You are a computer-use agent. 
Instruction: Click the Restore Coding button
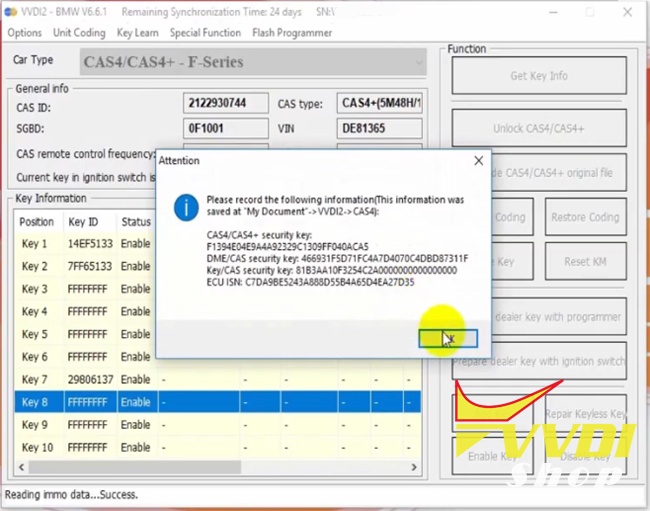click(x=585, y=217)
